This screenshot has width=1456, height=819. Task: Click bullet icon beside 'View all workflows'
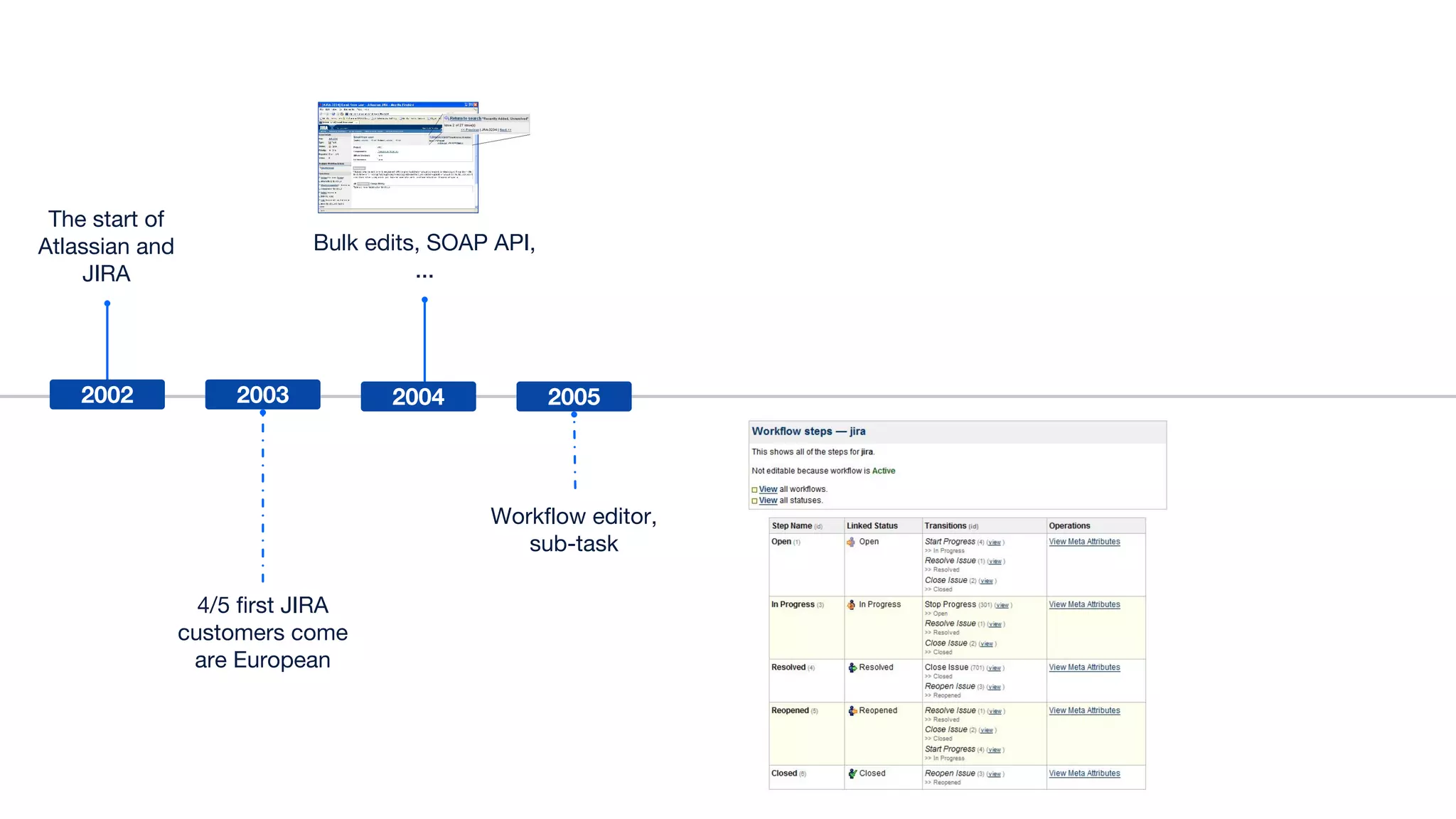coord(754,490)
